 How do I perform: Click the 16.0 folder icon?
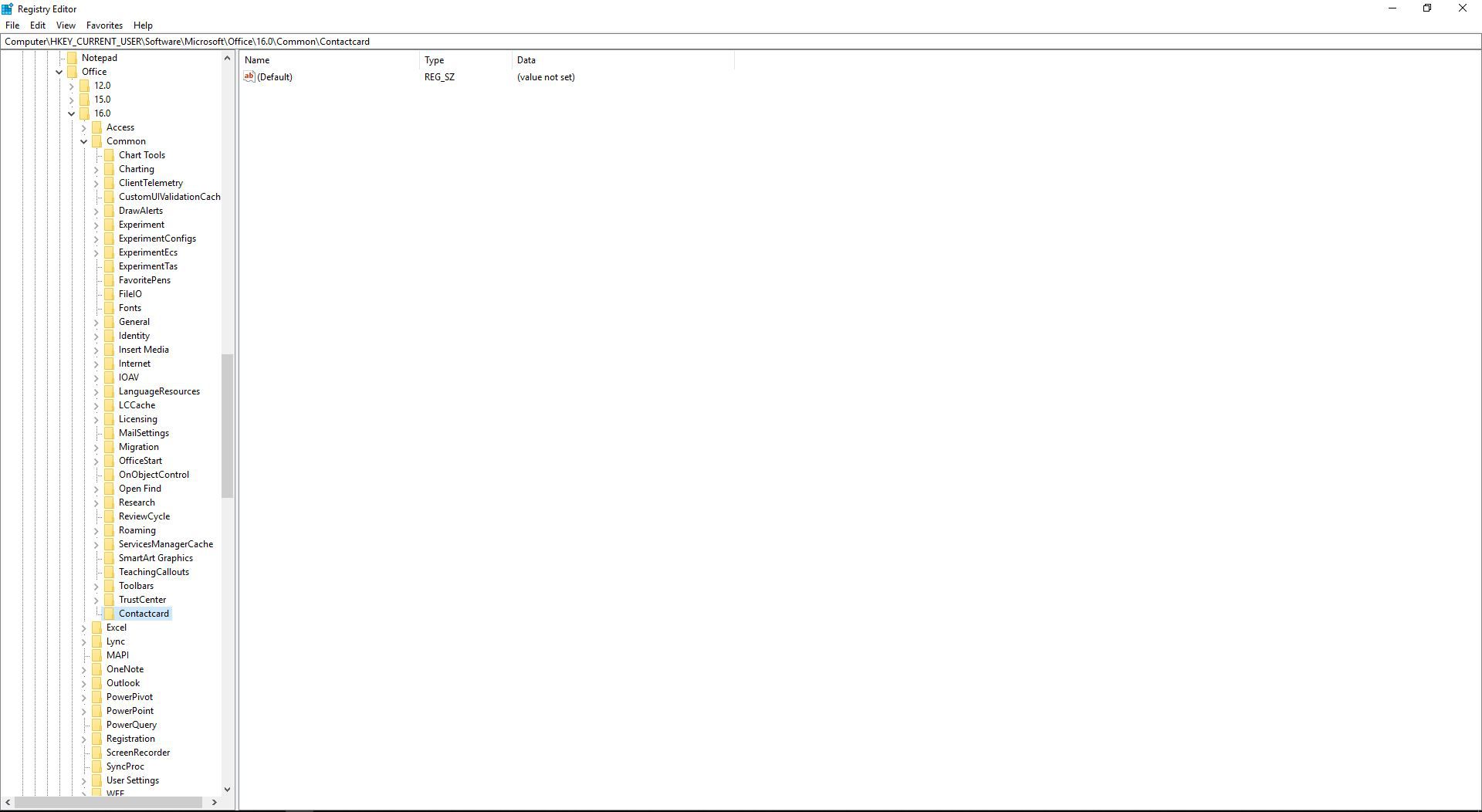coord(84,113)
